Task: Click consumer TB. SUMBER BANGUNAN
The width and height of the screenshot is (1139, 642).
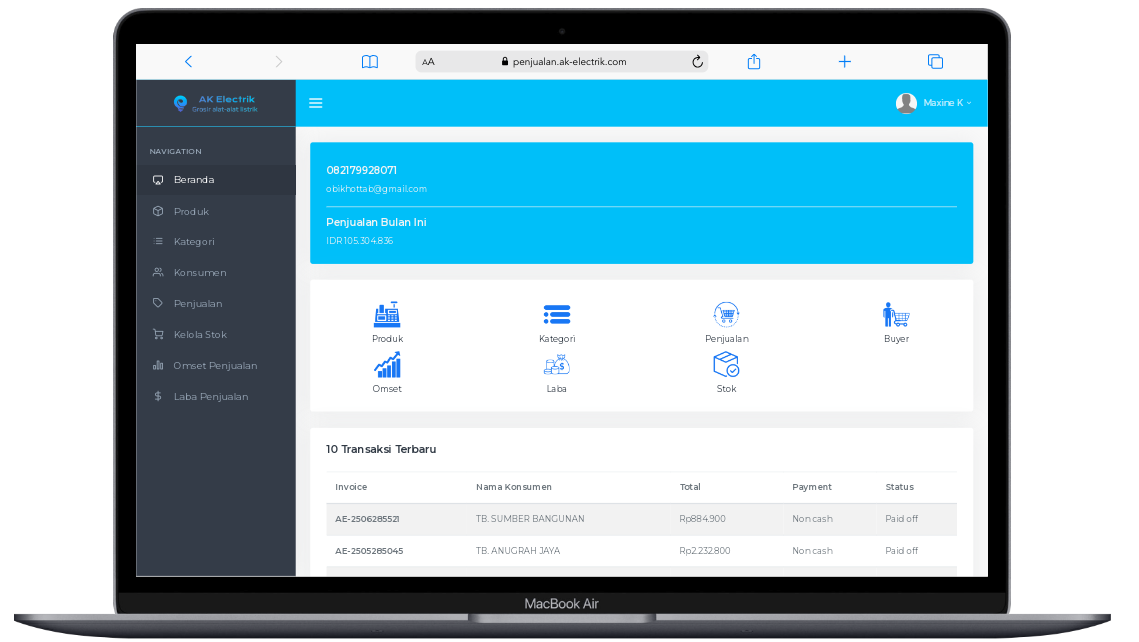Action: pos(530,519)
